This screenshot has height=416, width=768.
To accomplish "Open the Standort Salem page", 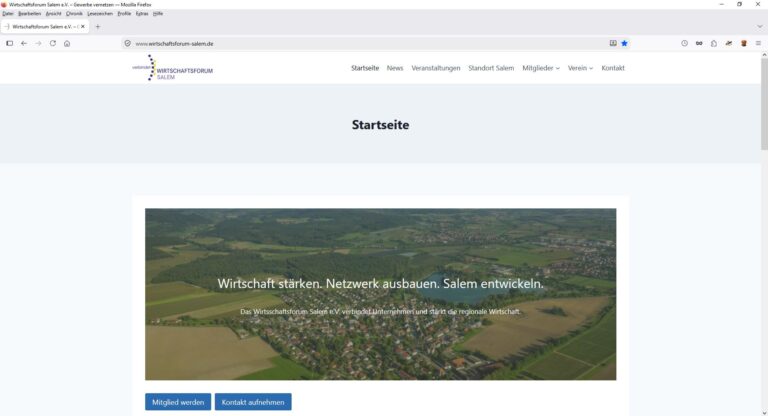I will tap(491, 68).
